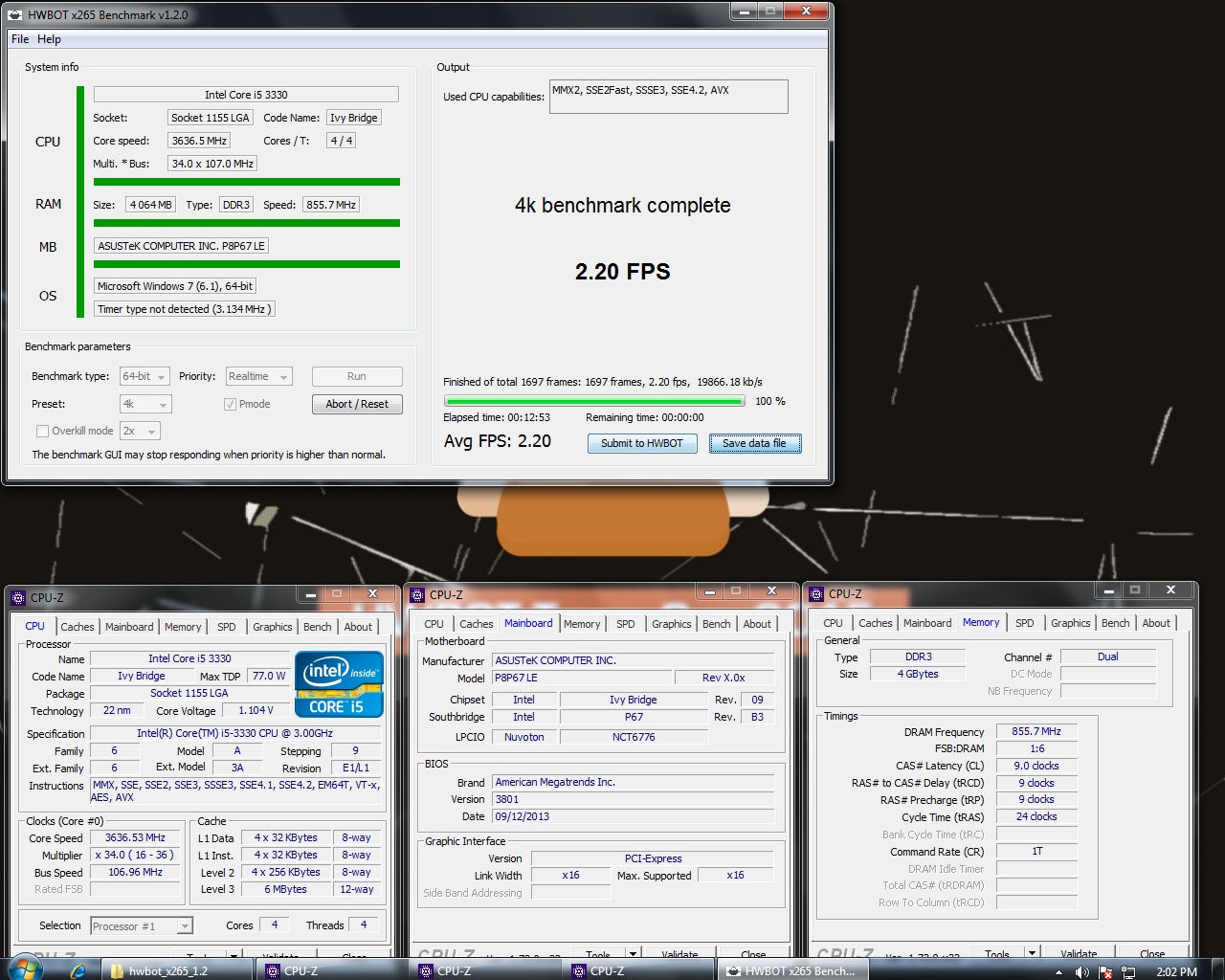
Task: Show hidden system tray icons arrow
Action: (x=1058, y=972)
